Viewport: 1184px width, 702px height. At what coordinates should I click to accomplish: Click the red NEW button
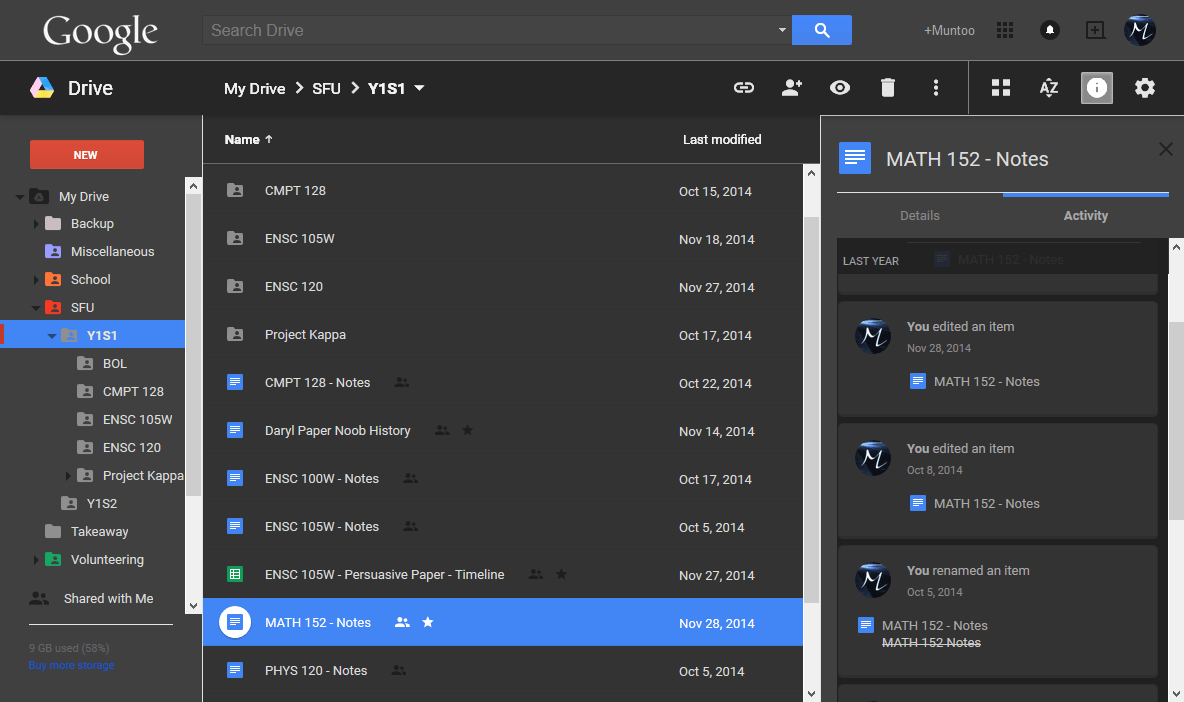pyautogui.click(x=86, y=155)
